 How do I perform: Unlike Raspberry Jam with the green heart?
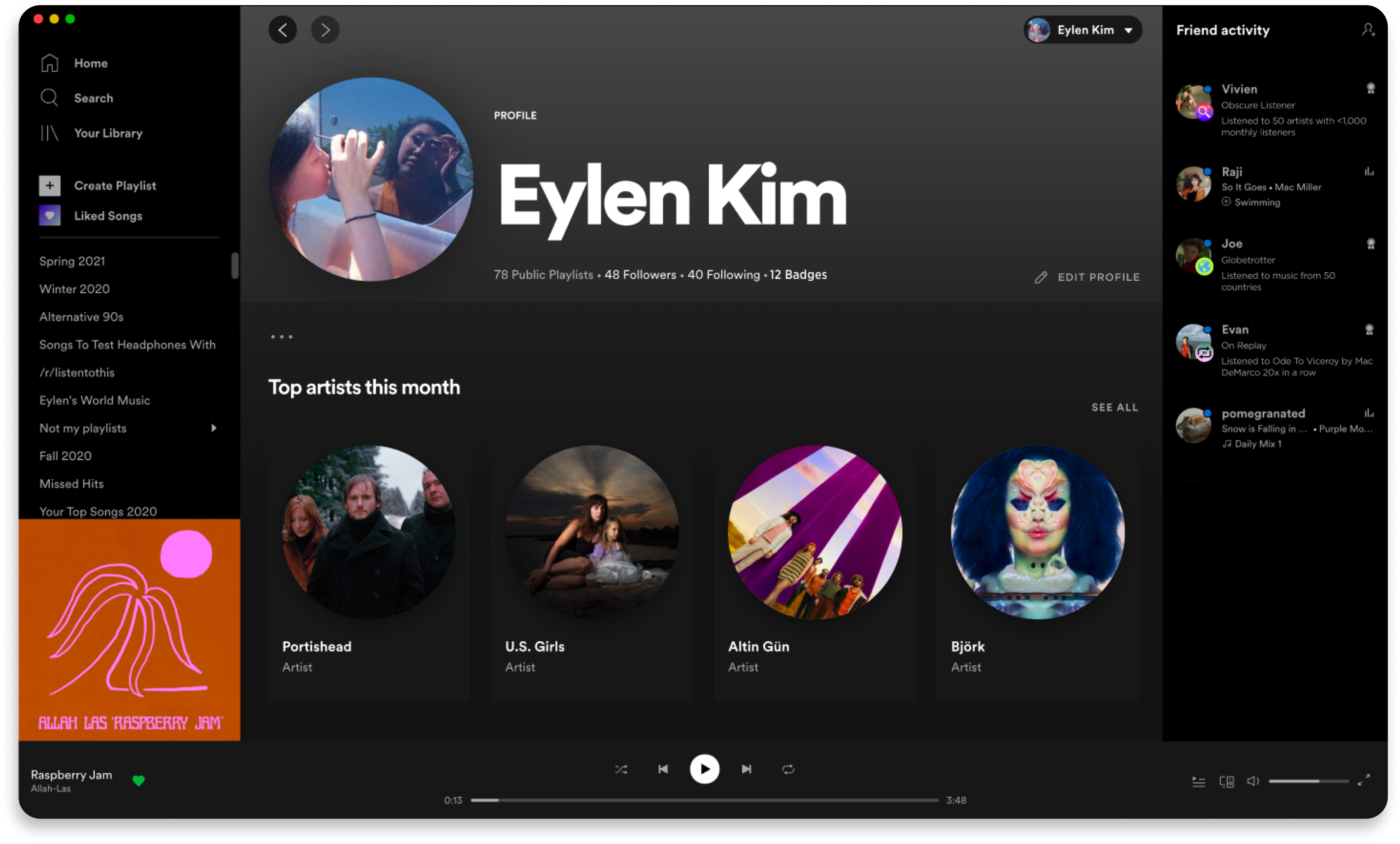point(138,781)
